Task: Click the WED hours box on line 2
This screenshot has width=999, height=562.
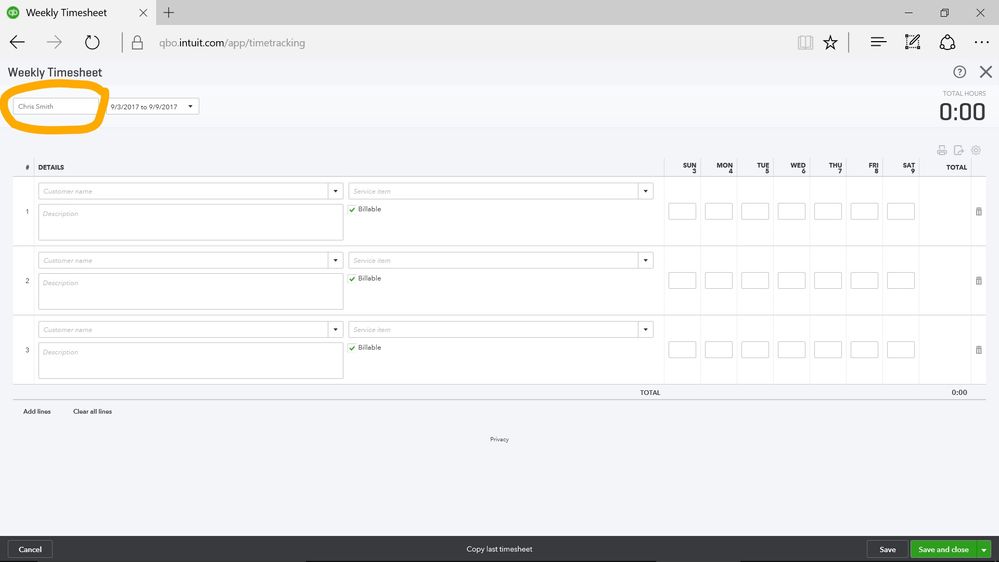Action: 791,281
